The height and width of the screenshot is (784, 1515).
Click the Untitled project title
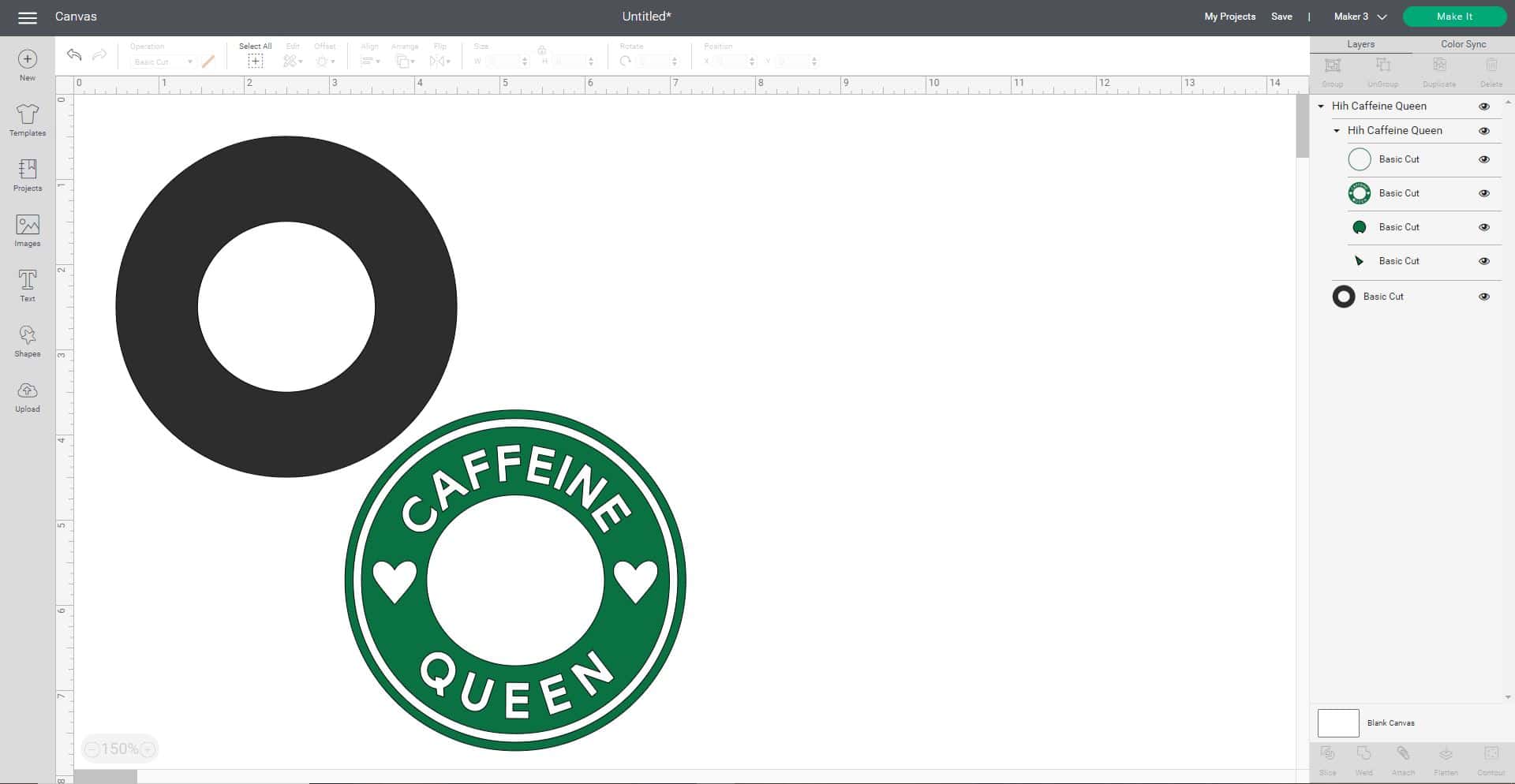pos(646,17)
